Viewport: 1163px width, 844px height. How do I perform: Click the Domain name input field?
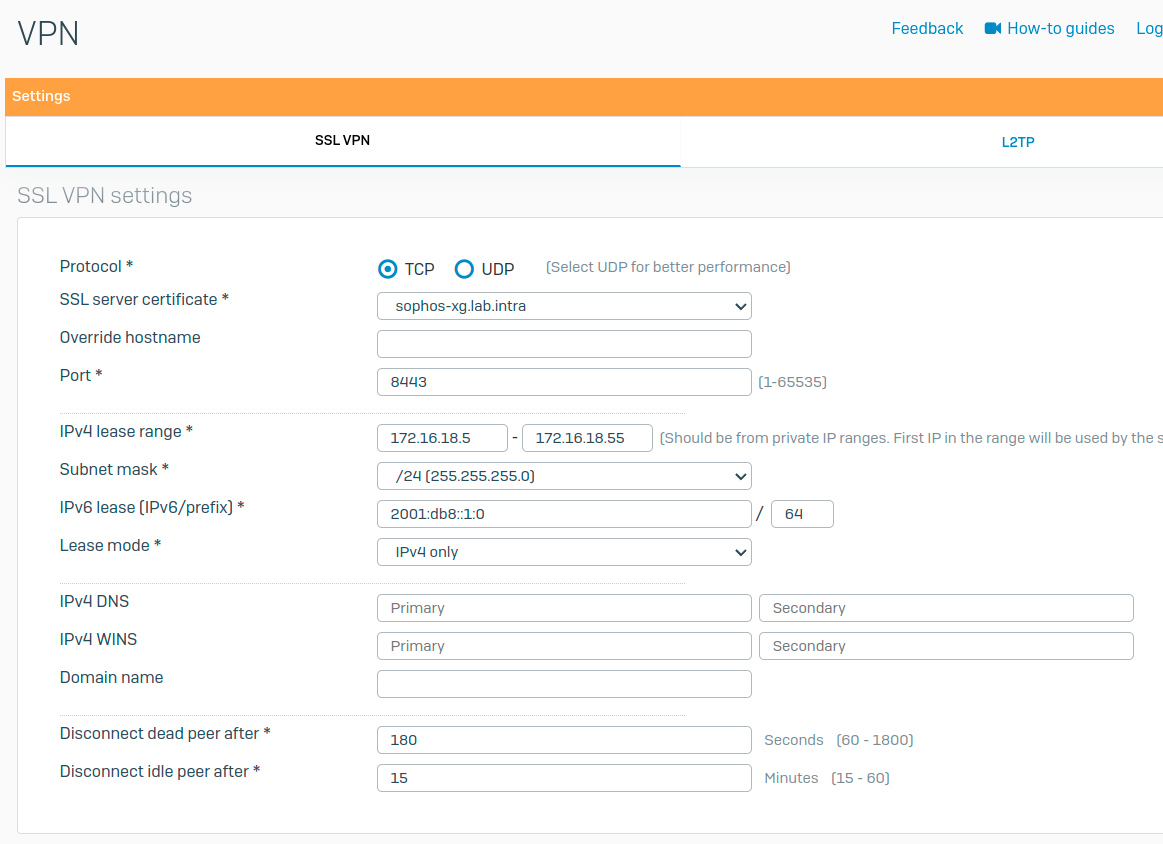pos(564,684)
